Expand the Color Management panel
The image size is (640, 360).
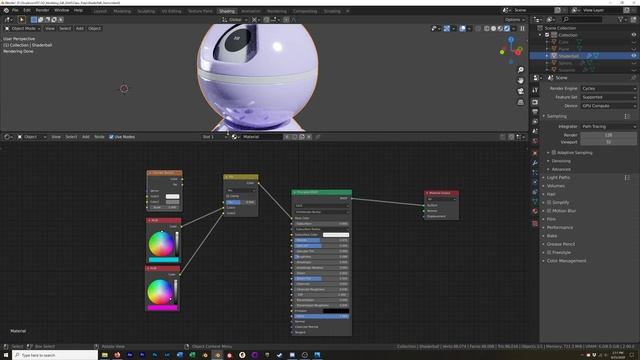566,261
